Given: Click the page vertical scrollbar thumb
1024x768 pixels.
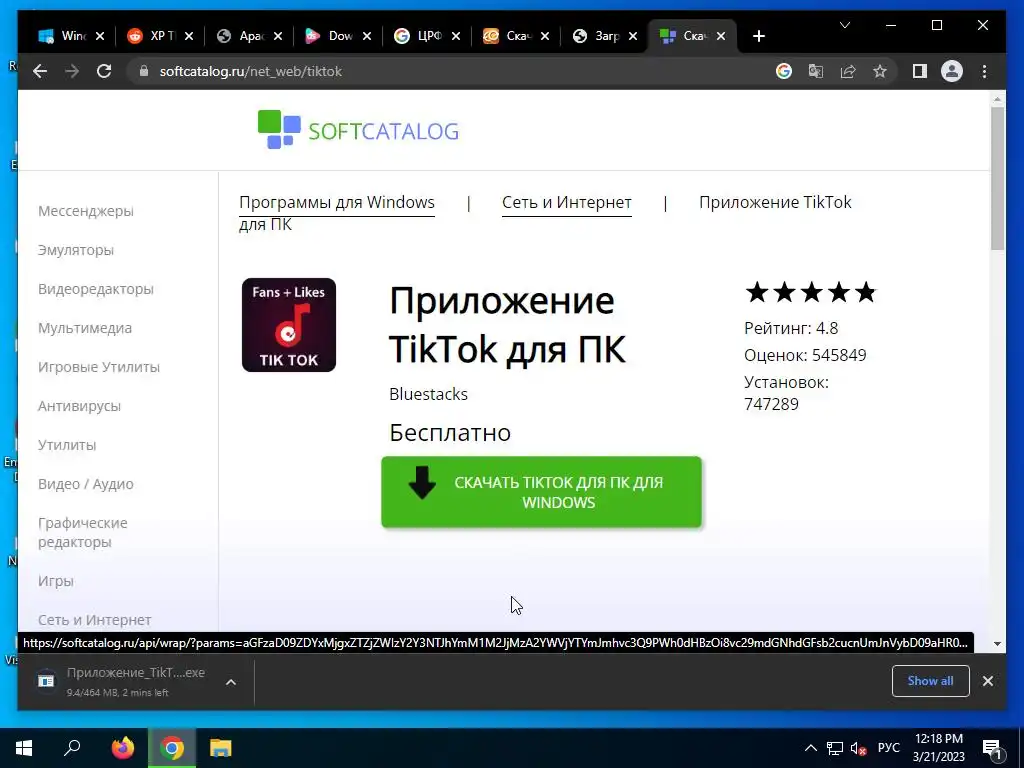Looking at the screenshot, I should (997, 178).
